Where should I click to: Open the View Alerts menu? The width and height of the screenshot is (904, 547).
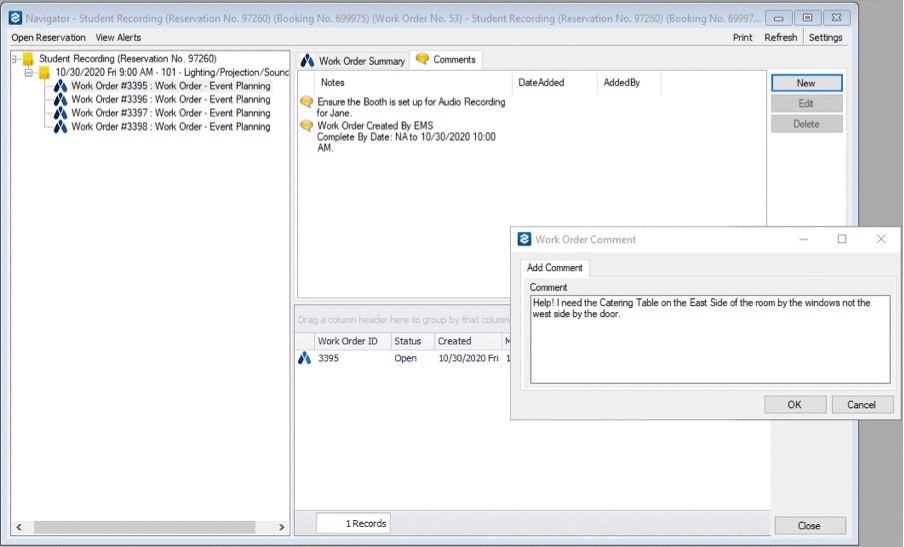(118, 37)
